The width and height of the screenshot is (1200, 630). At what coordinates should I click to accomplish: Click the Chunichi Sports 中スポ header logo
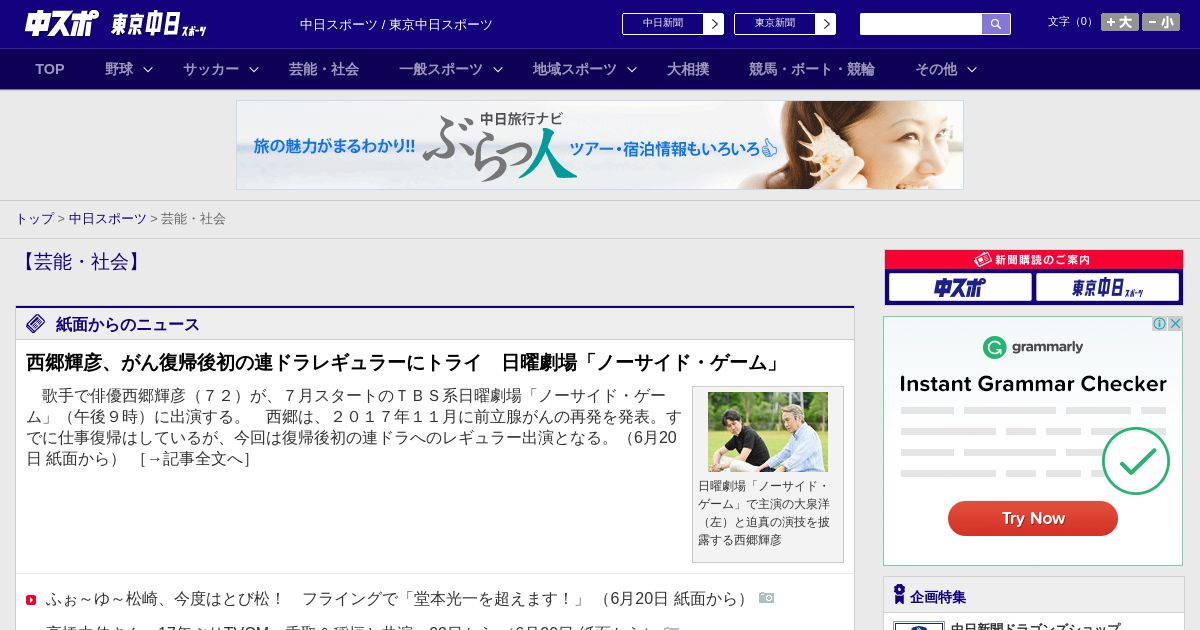pos(62,23)
